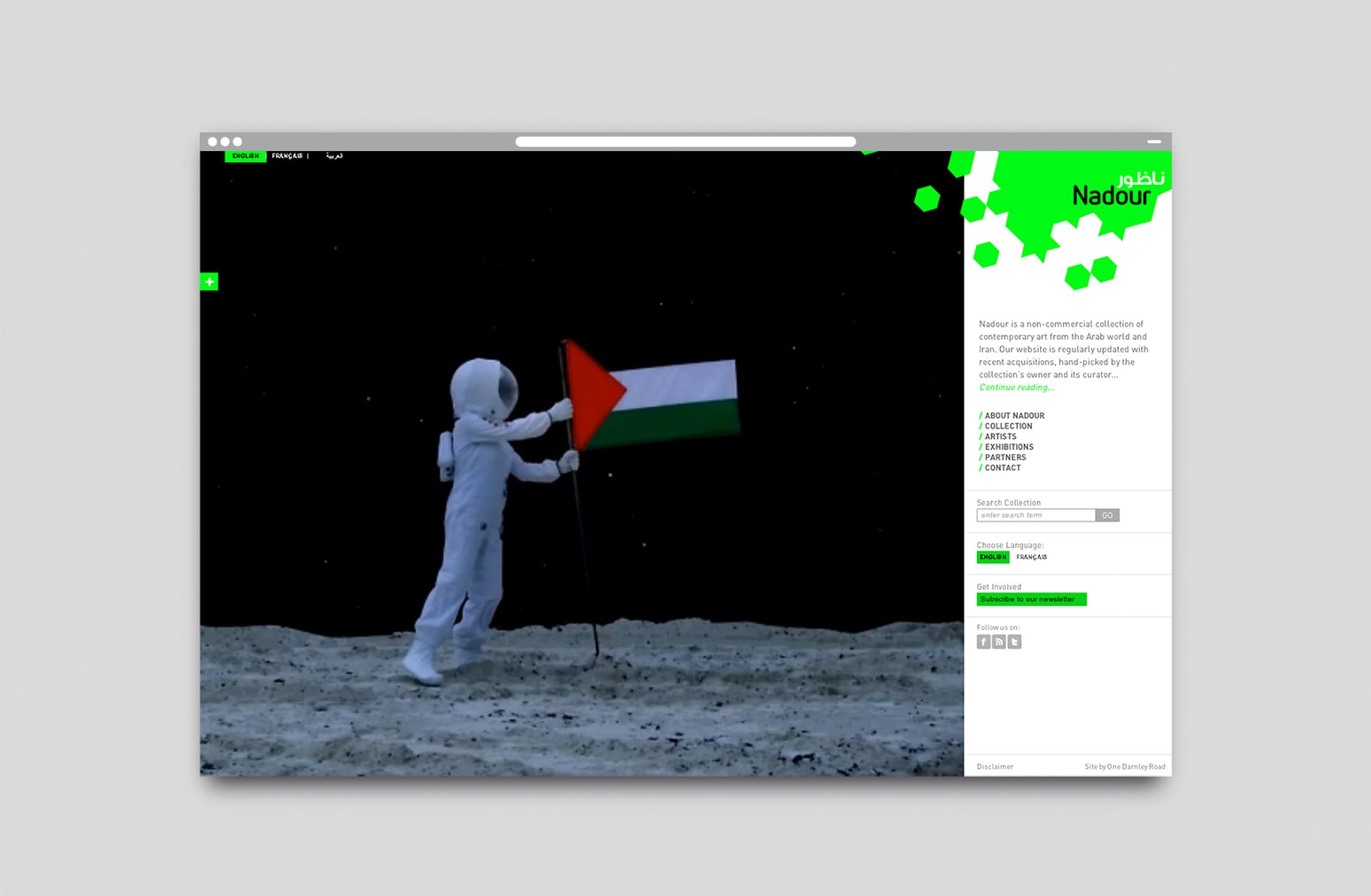1371x896 pixels.
Task: Click the search collection text field
Action: [x=1035, y=516]
